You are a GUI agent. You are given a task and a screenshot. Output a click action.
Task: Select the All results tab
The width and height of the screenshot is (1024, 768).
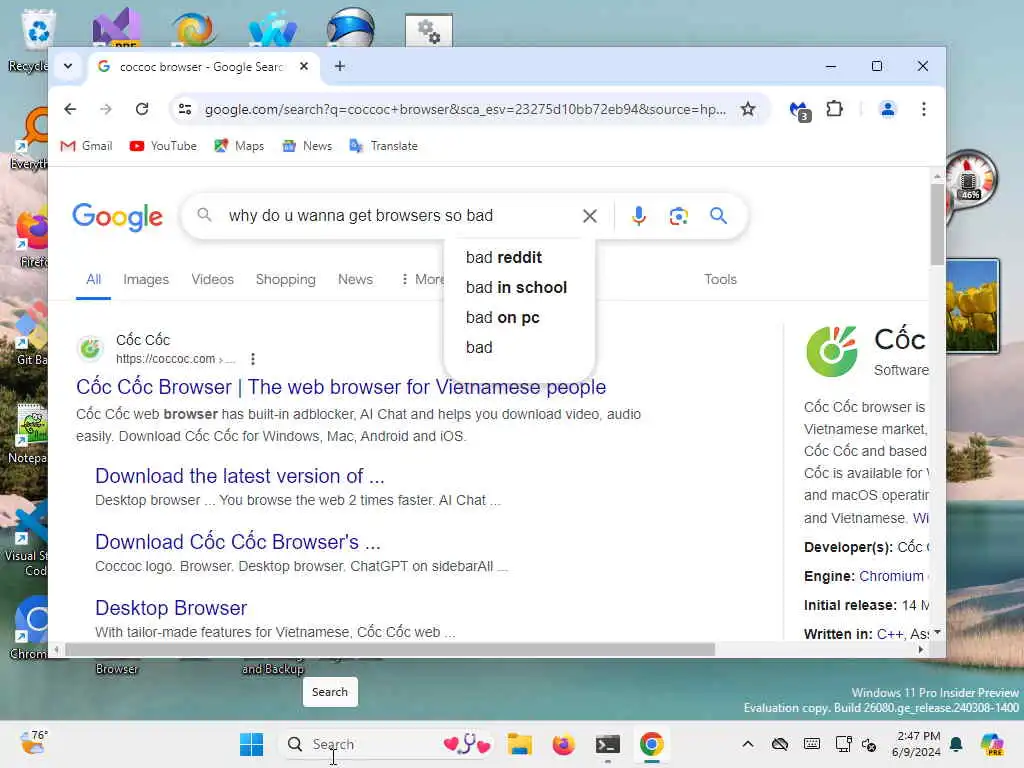point(93,280)
